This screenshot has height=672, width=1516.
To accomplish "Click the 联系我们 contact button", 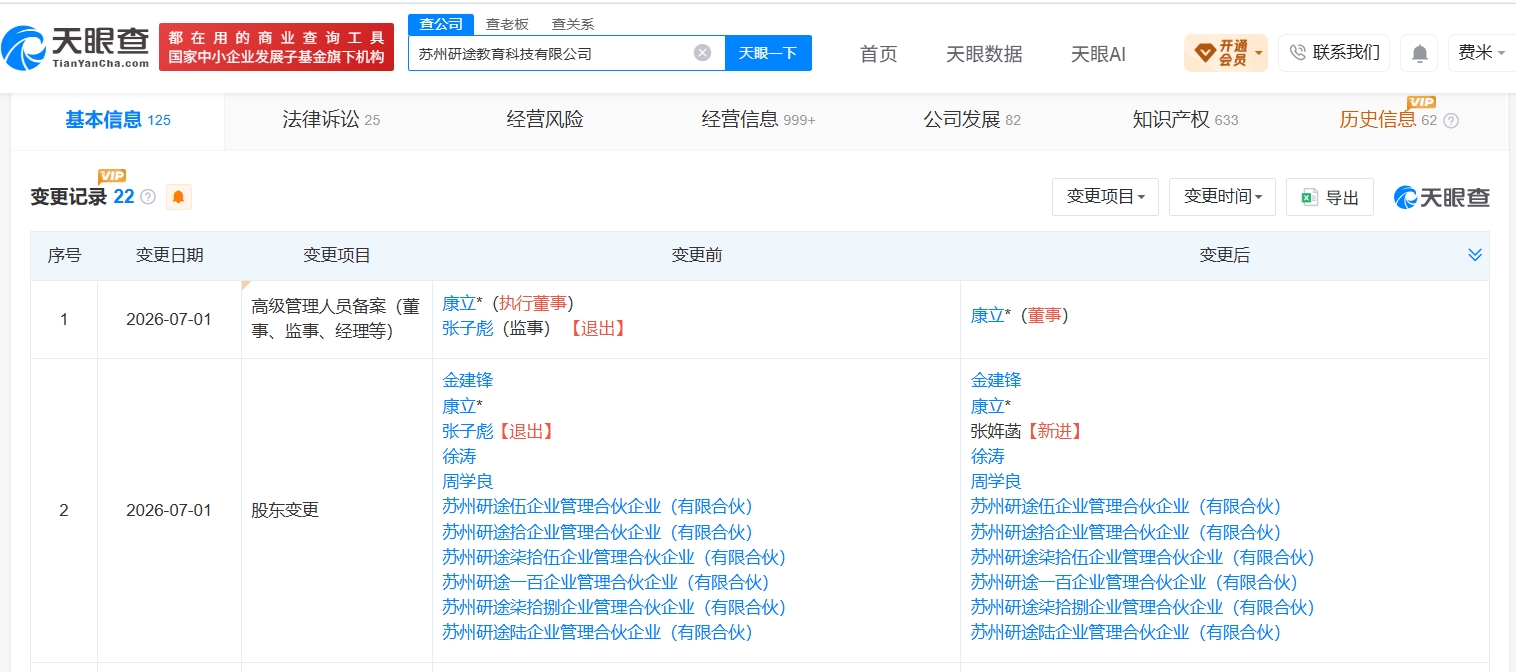I will point(1333,52).
